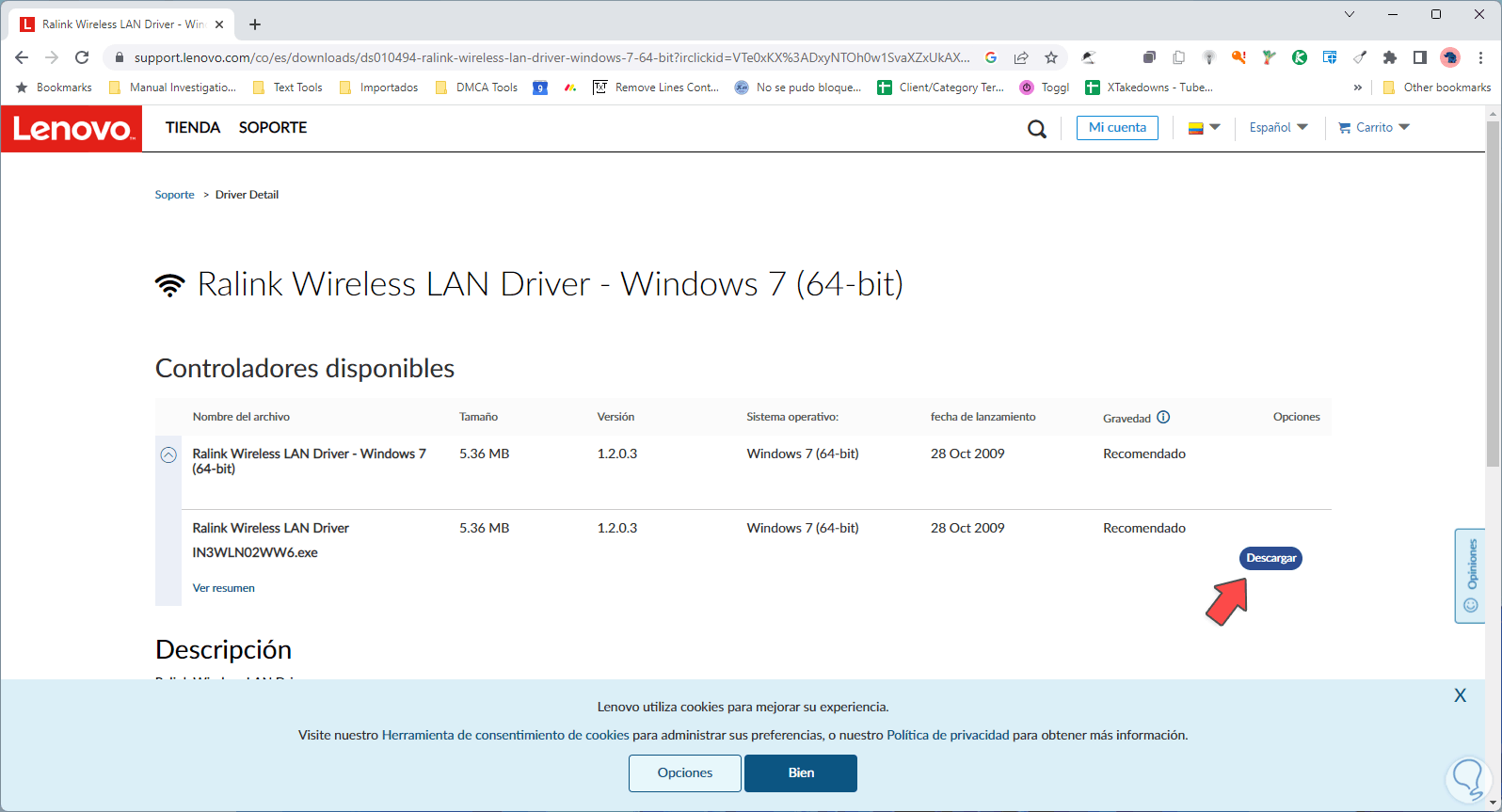Open the Bookmarks star bookmark
The image size is (1502, 812).
tap(55, 88)
